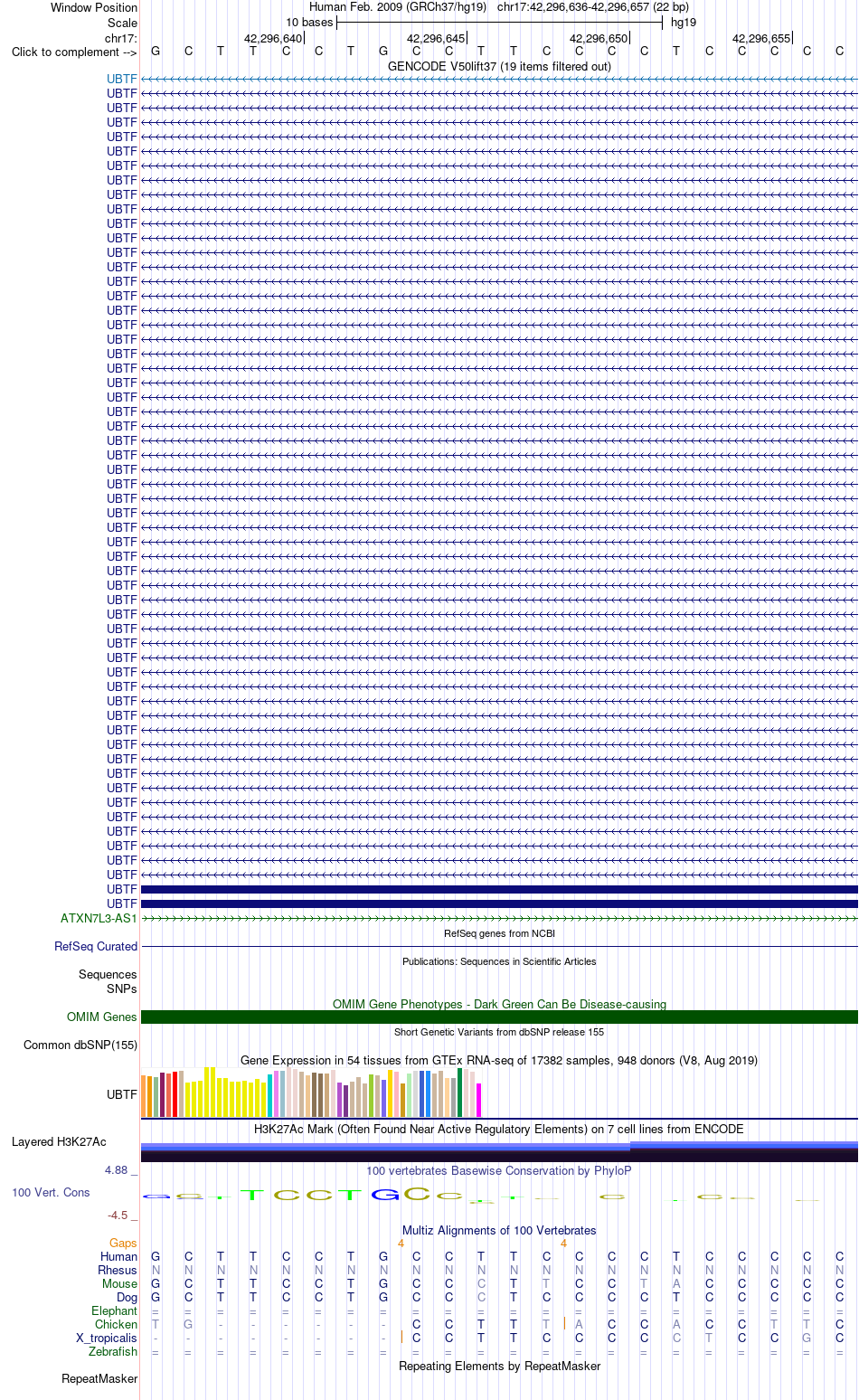
Task: Click the SNPs track label
Action: tap(122, 989)
